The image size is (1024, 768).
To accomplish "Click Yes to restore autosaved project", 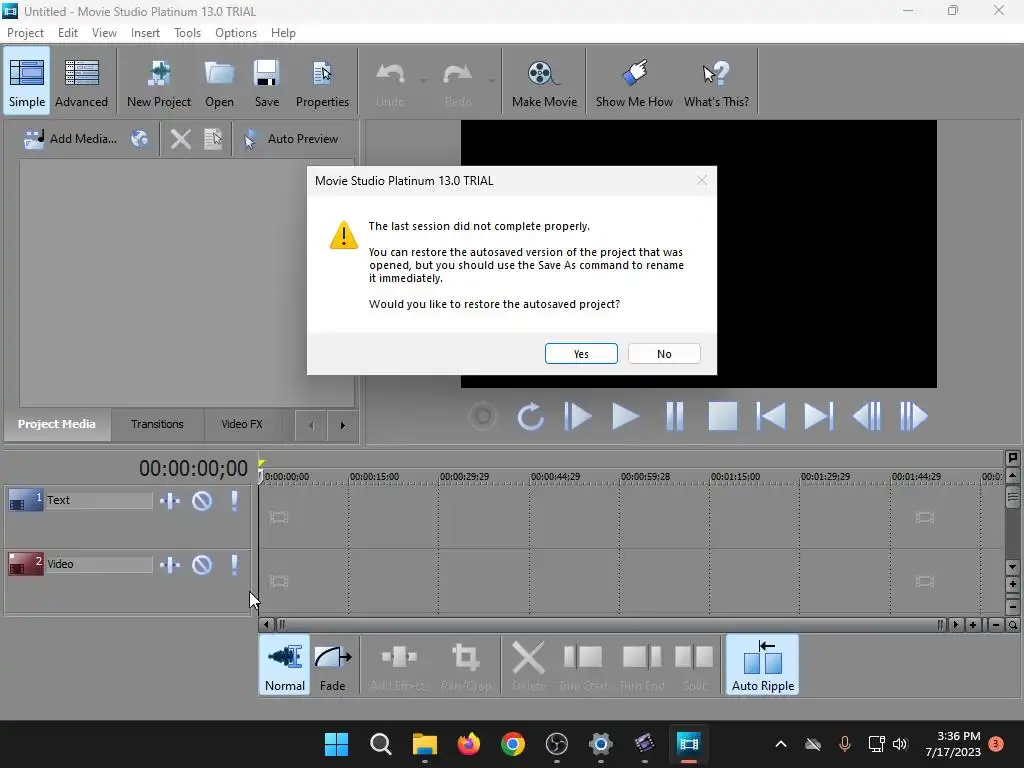I will tap(581, 353).
